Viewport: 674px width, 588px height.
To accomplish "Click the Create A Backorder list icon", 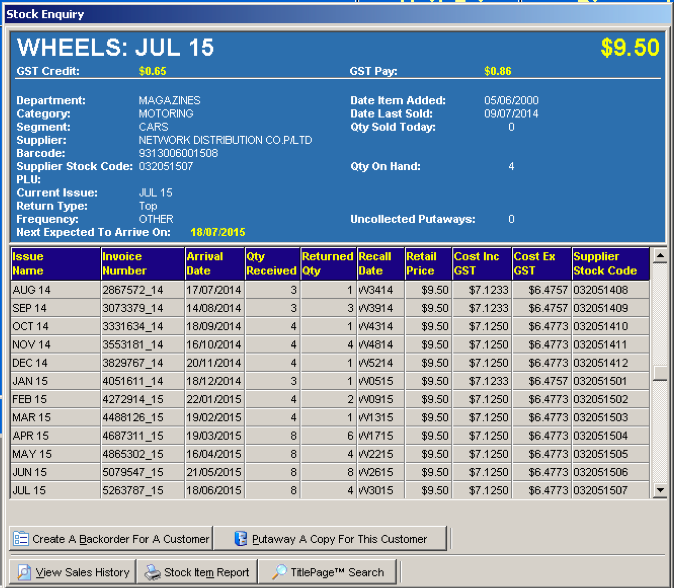I will click(21, 539).
